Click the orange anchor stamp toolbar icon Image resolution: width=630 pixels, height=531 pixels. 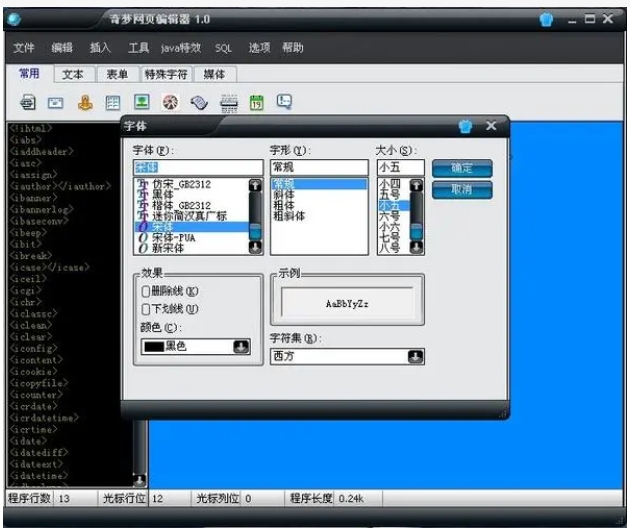coord(85,102)
